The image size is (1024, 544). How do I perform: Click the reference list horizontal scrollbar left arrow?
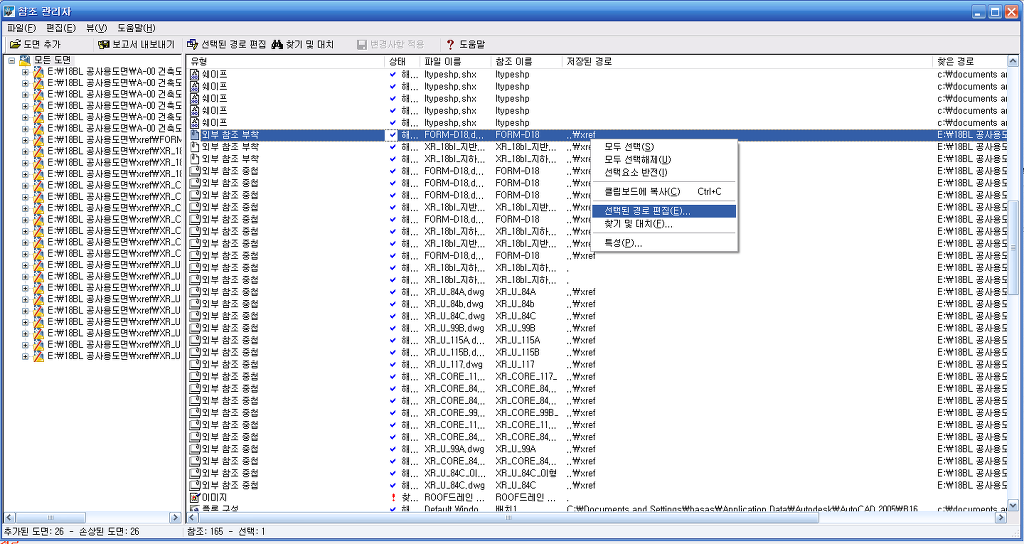pyautogui.click(x=193, y=518)
